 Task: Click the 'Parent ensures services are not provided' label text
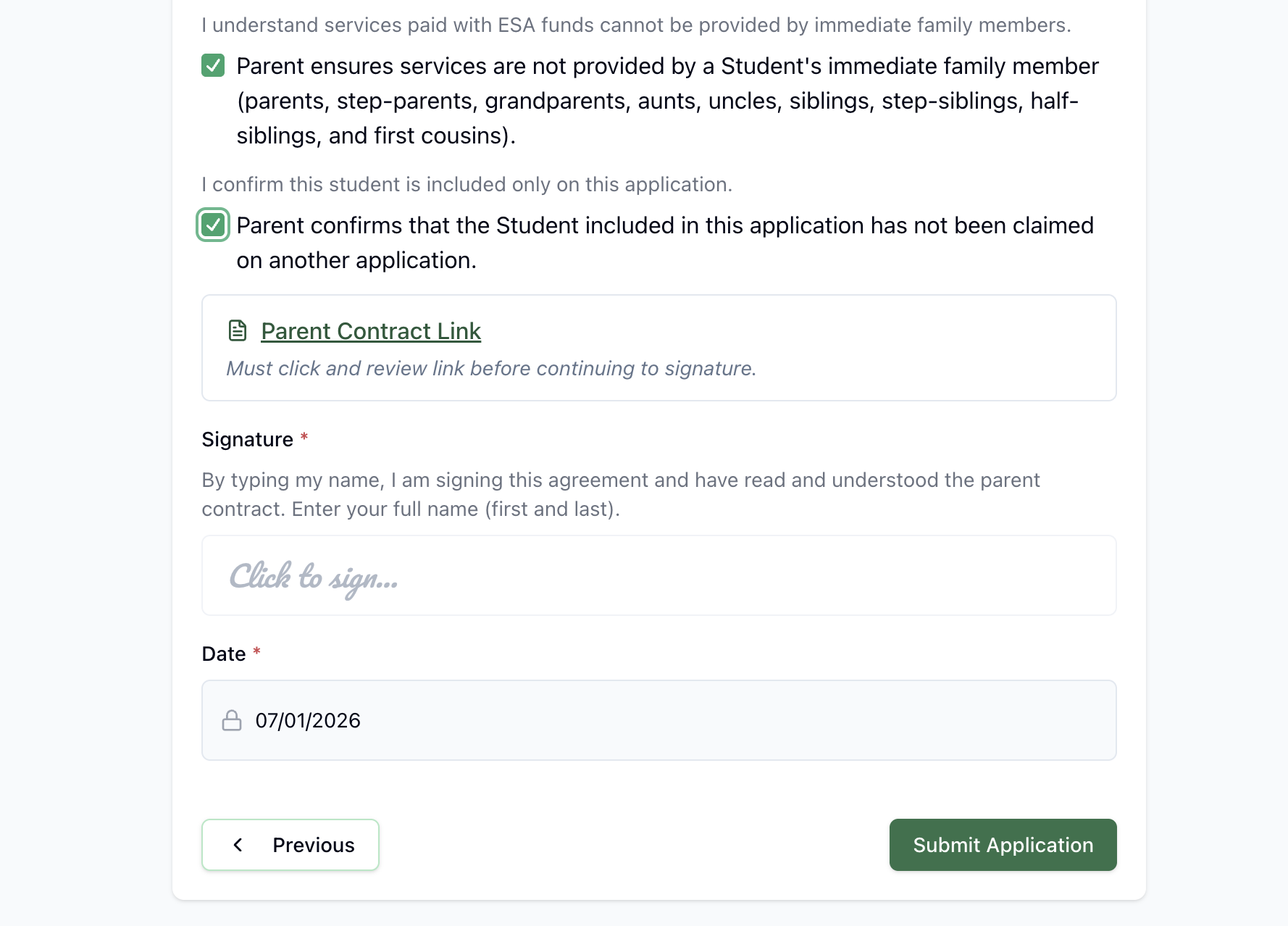(667, 101)
